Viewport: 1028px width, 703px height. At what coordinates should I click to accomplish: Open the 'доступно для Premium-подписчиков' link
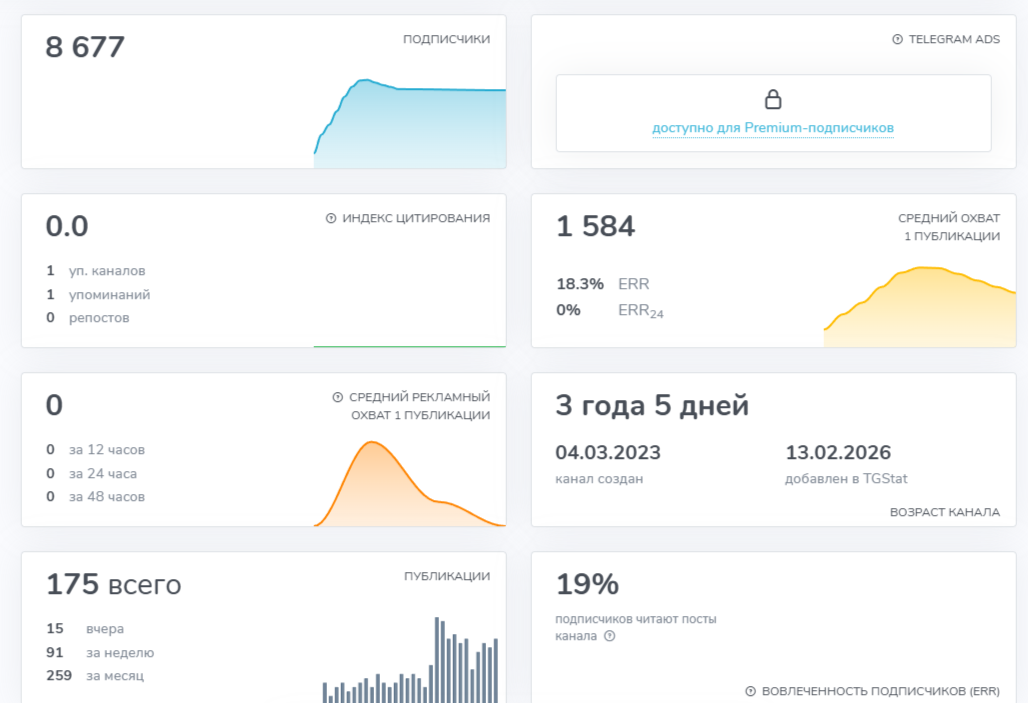click(773, 128)
